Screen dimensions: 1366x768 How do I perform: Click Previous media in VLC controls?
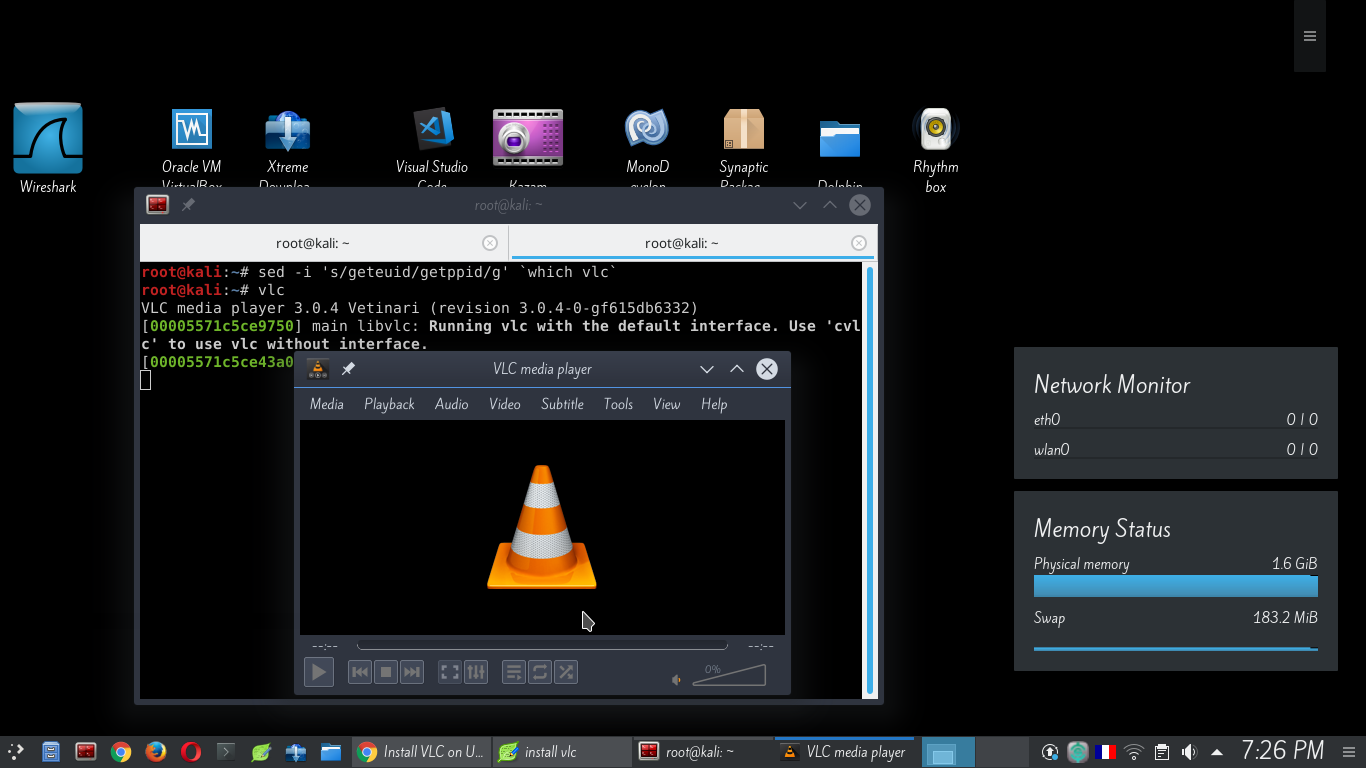coord(360,672)
